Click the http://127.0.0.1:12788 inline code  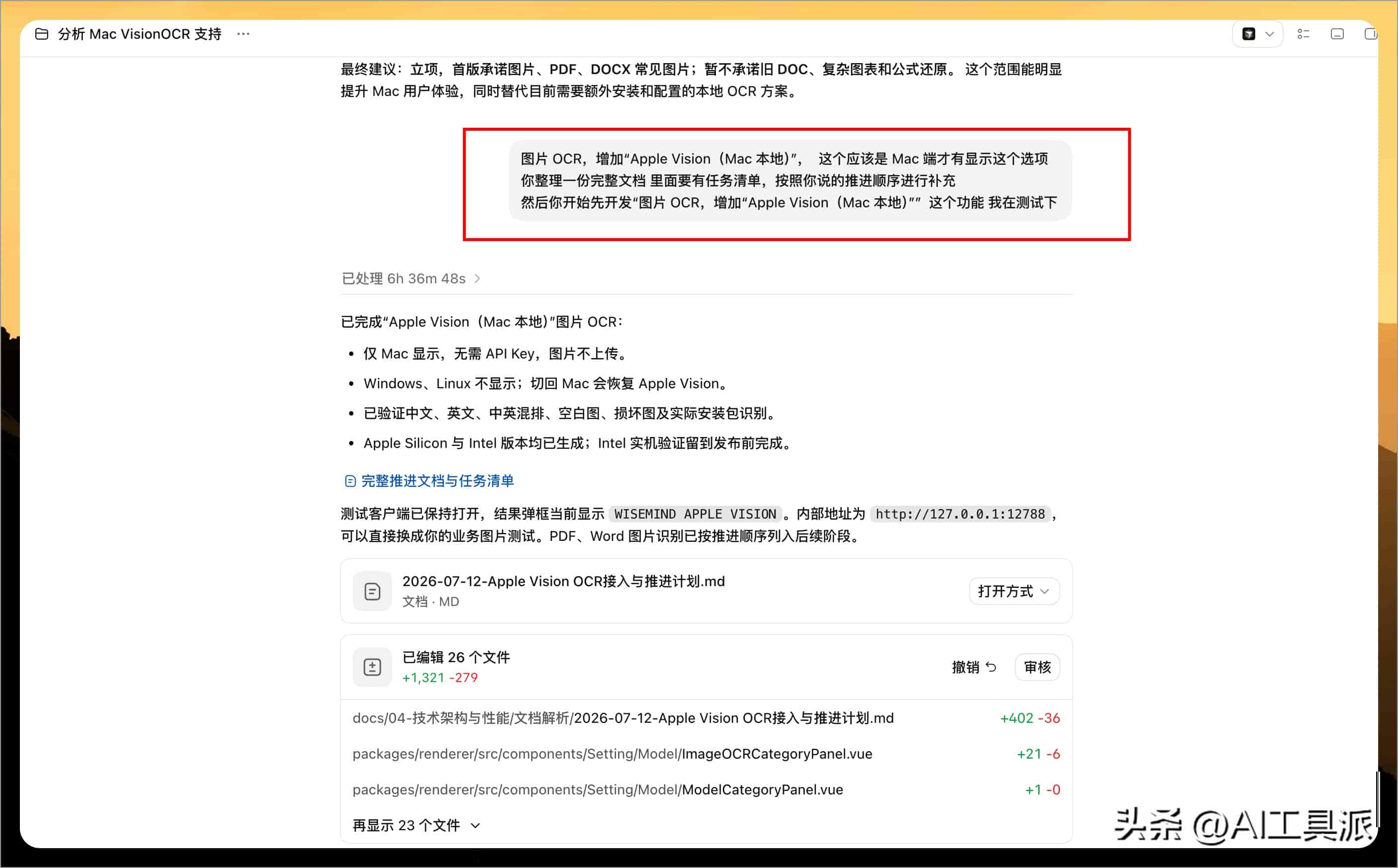click(960, 514)
